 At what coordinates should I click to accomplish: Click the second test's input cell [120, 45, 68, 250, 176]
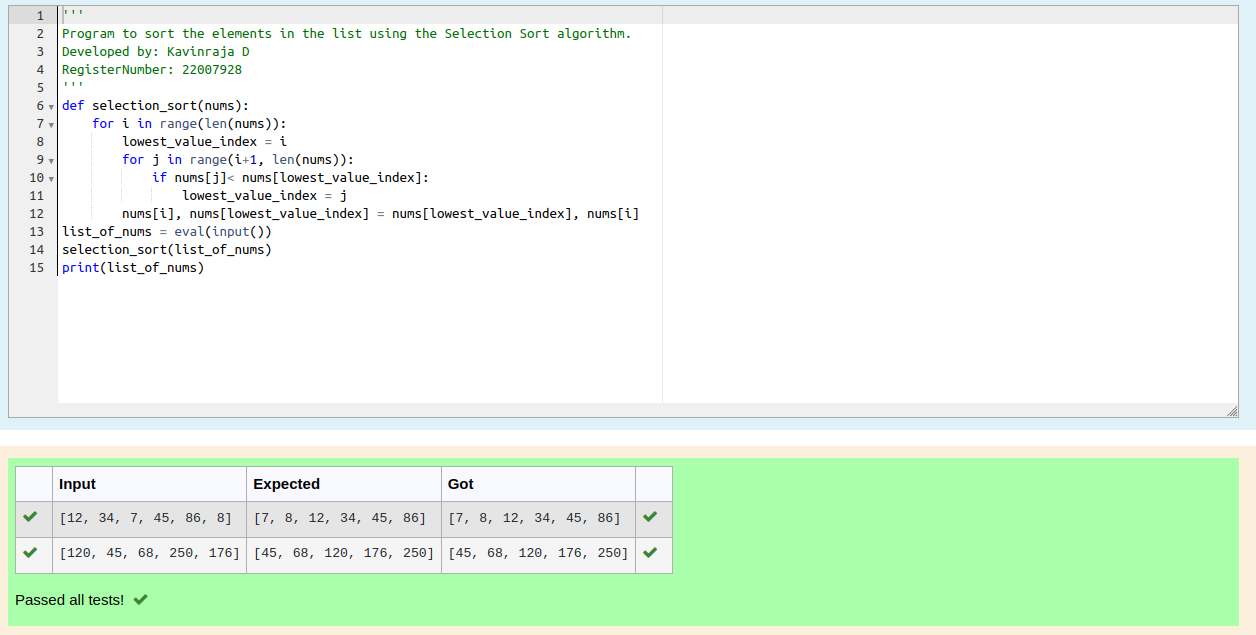148,554
